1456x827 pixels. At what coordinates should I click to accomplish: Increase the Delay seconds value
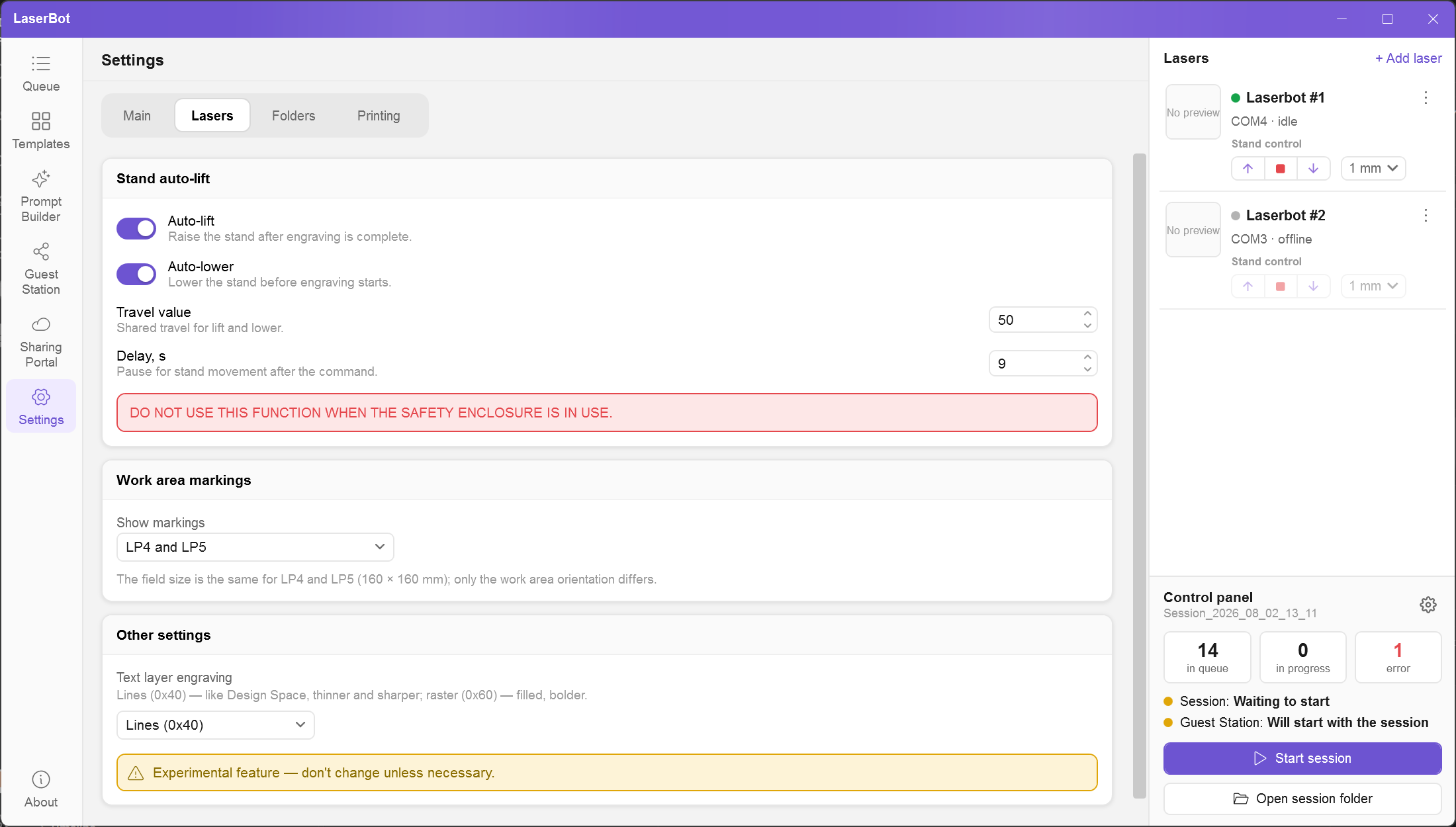click(1087, 357)
